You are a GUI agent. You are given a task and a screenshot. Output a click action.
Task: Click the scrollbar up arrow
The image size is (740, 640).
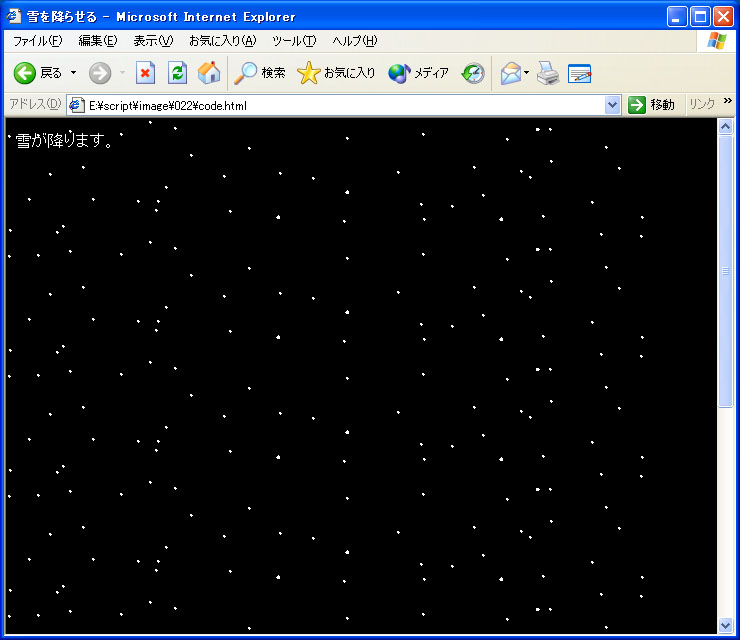pos(725,126)
